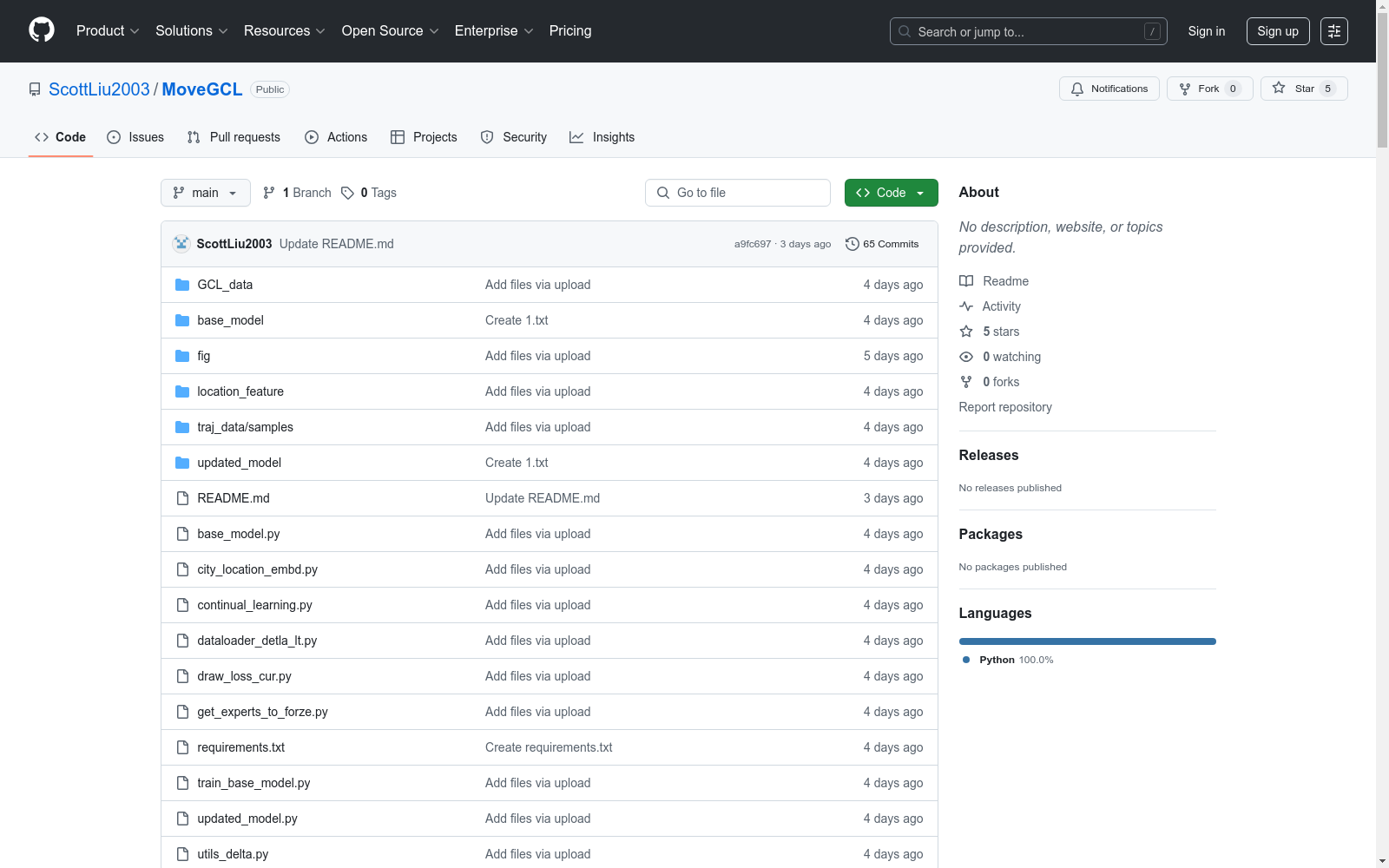Focus the Go to file input
Screen dimensions: 1389x868
pyautogui.click(x=738, y=193)
